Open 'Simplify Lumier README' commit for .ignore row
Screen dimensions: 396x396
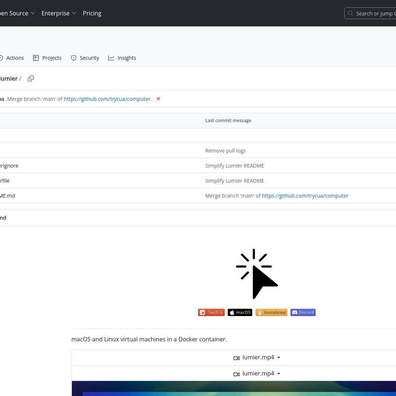pyautogui.click(x=234, y=166)
